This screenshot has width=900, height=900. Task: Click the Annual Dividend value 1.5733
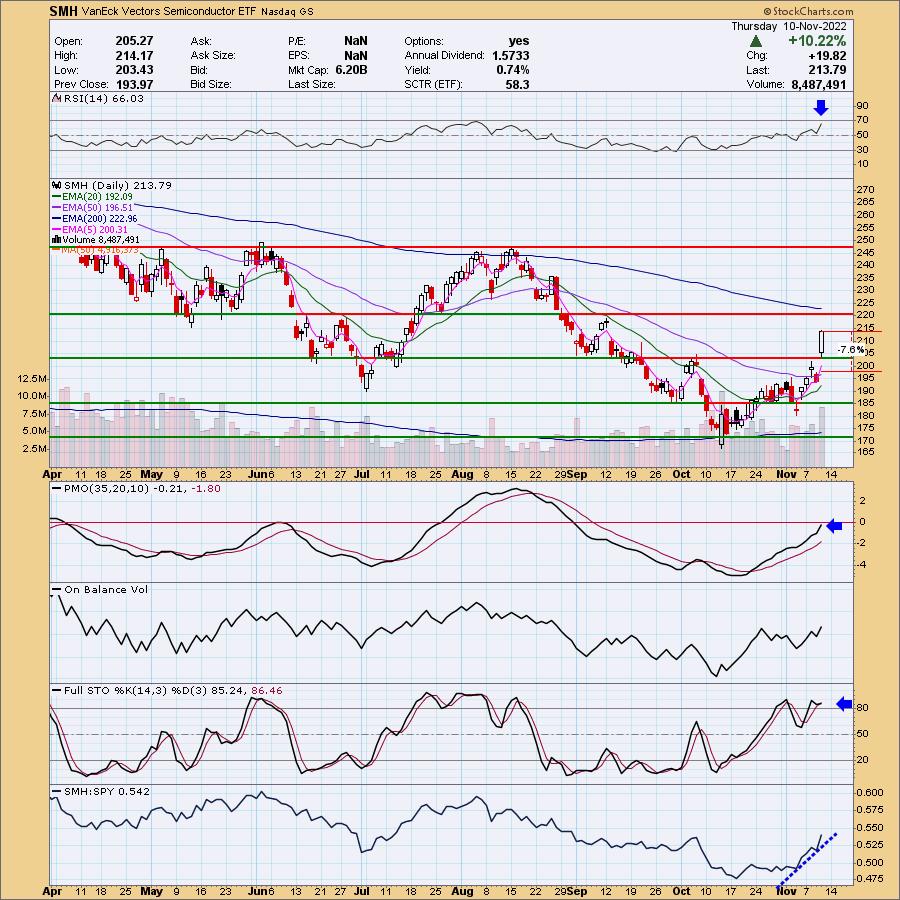(x=510, y=56)
